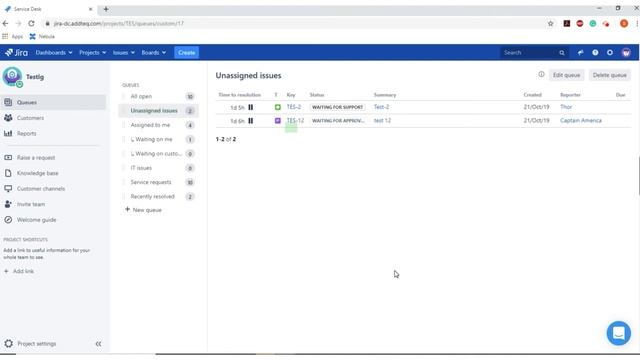Open Reports in sidebar
This screenshot has height=360, width=640.
27,133
